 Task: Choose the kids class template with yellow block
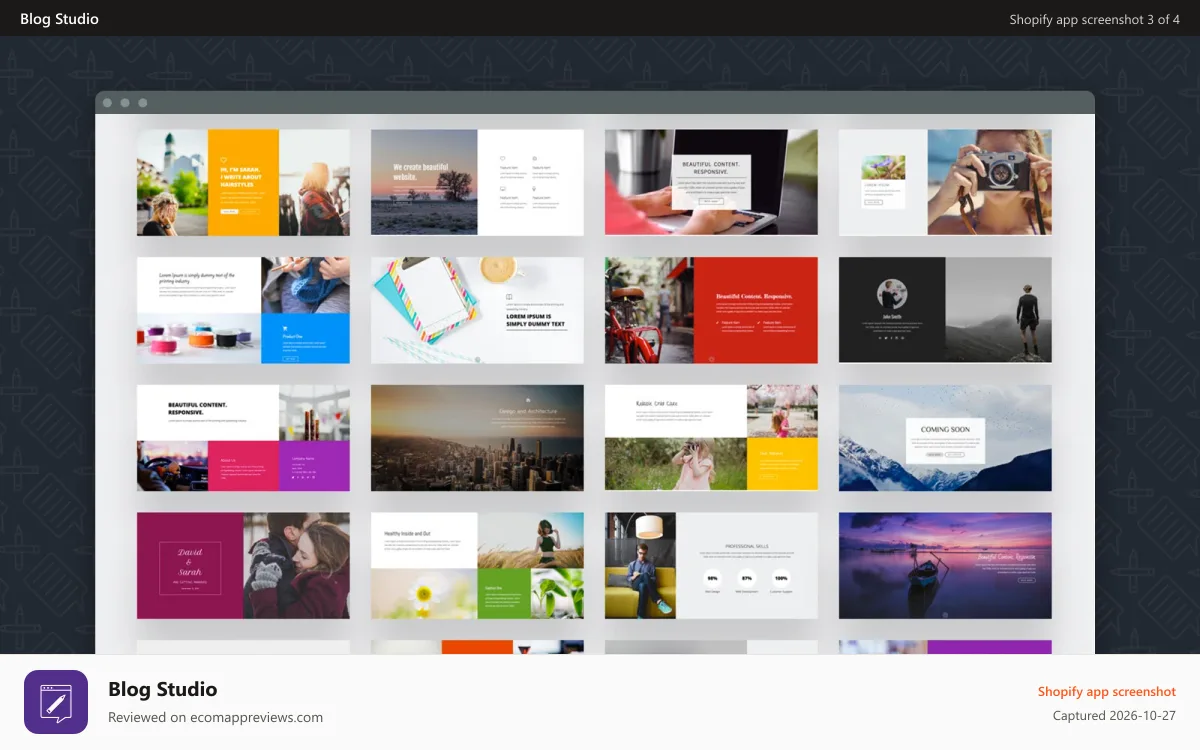(x=711, y=438)
